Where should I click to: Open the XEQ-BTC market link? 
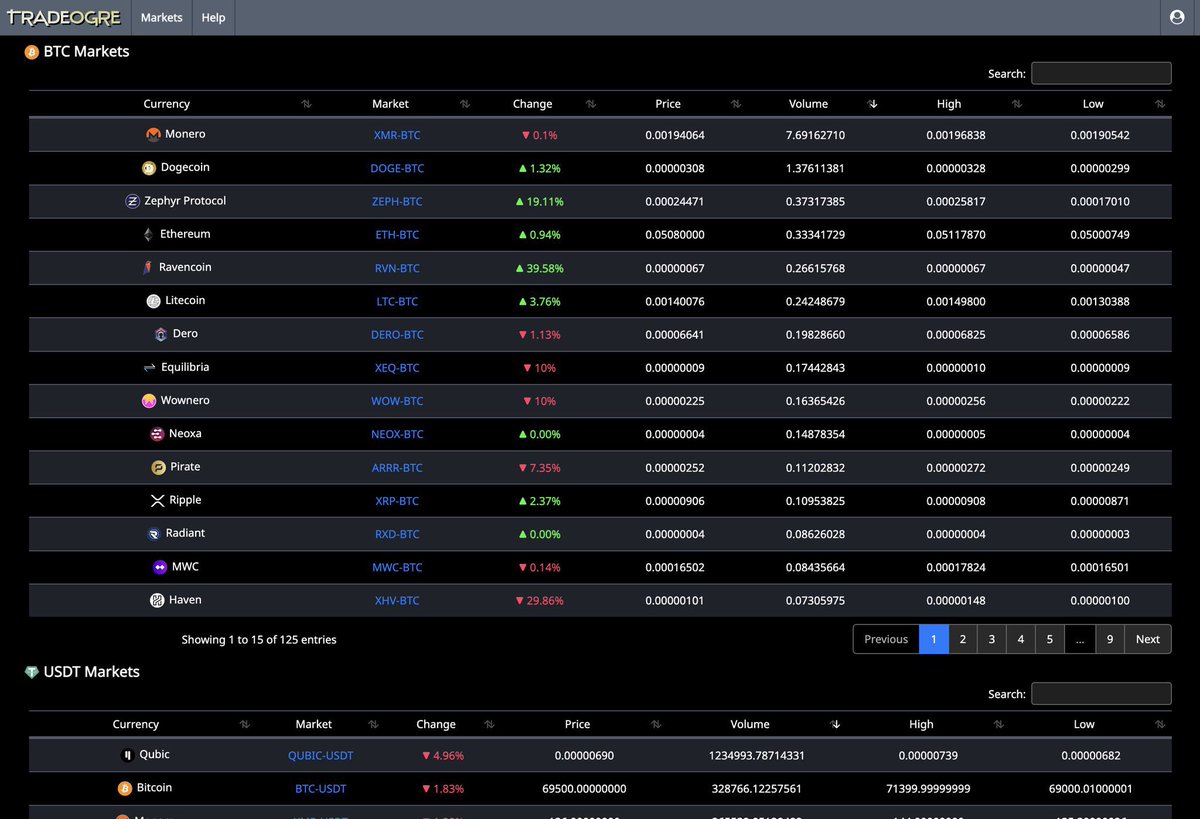[x=397, y=368]
